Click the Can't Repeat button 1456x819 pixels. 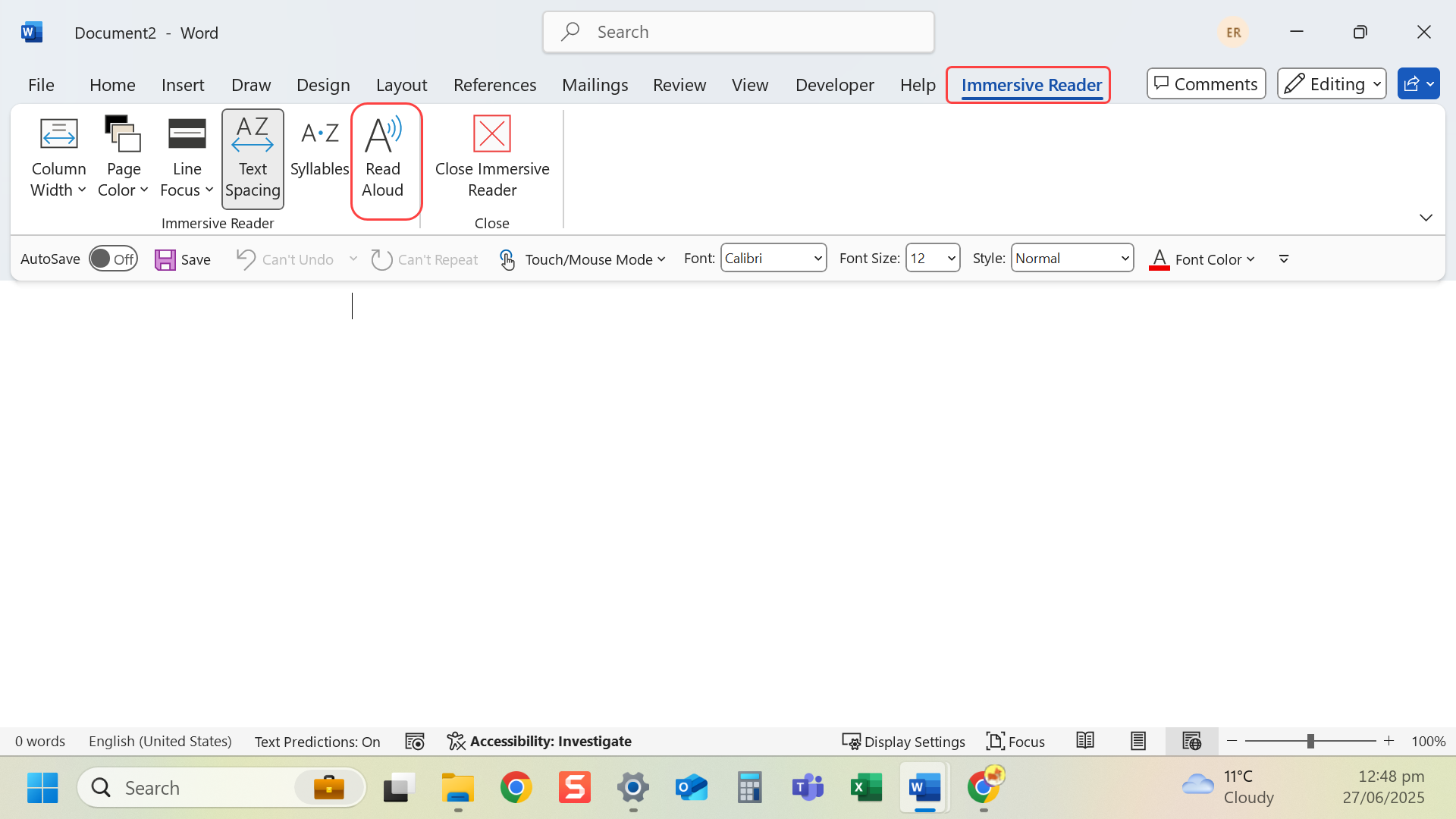click(425, 259)
